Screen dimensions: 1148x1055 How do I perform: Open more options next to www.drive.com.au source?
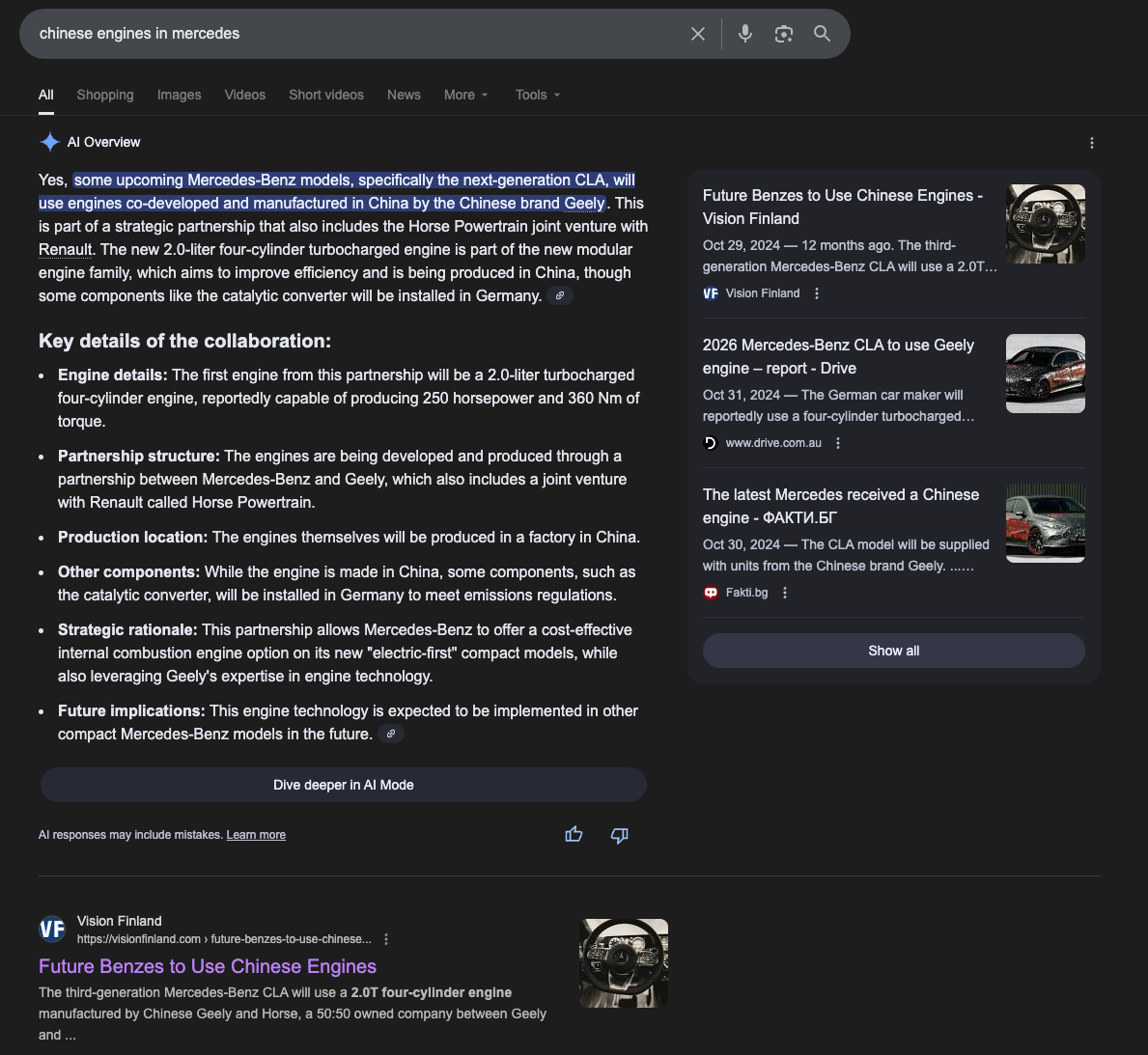[x=838, y=443]
